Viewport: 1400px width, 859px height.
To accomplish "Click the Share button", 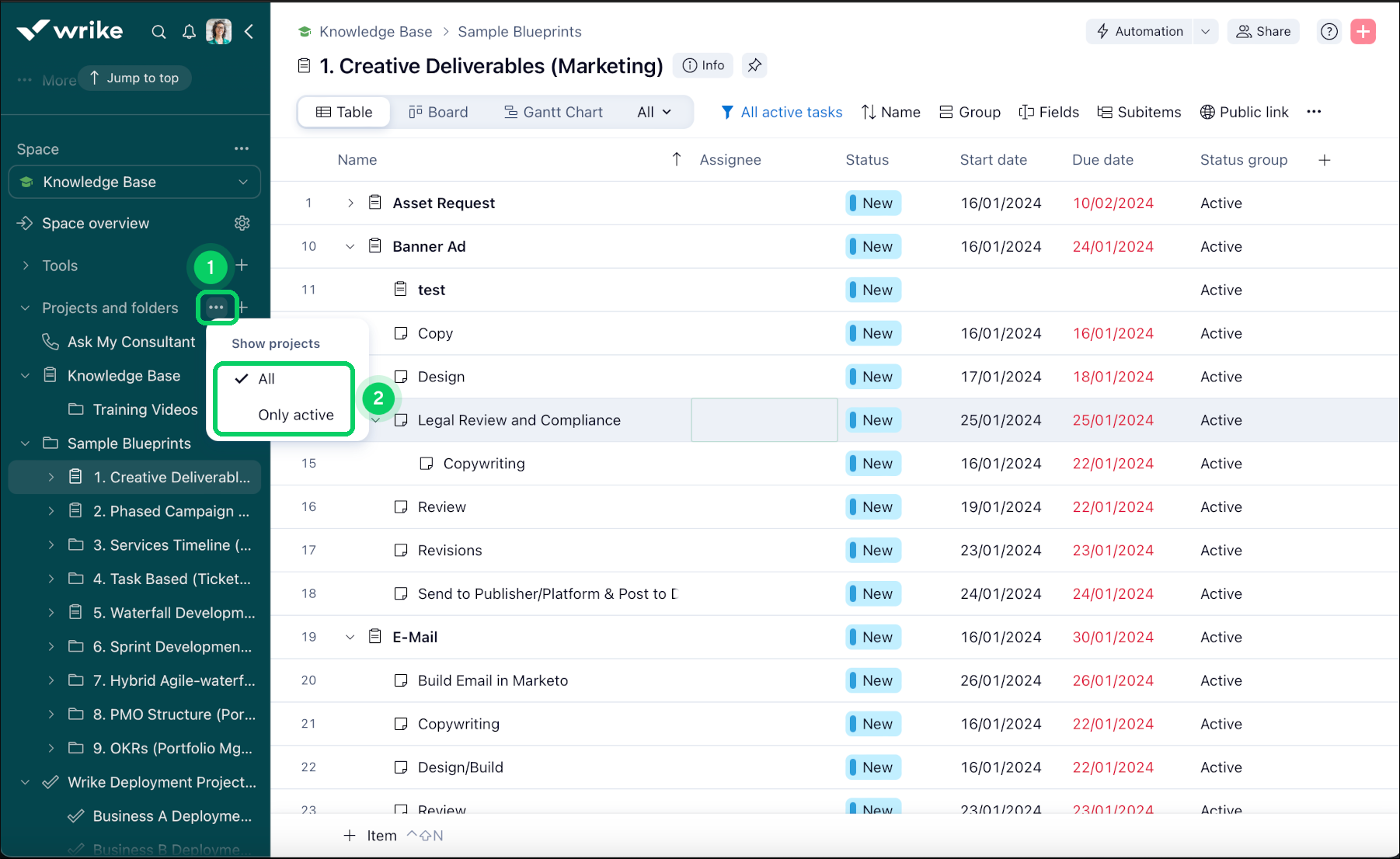I will [x=1263, y=31].
